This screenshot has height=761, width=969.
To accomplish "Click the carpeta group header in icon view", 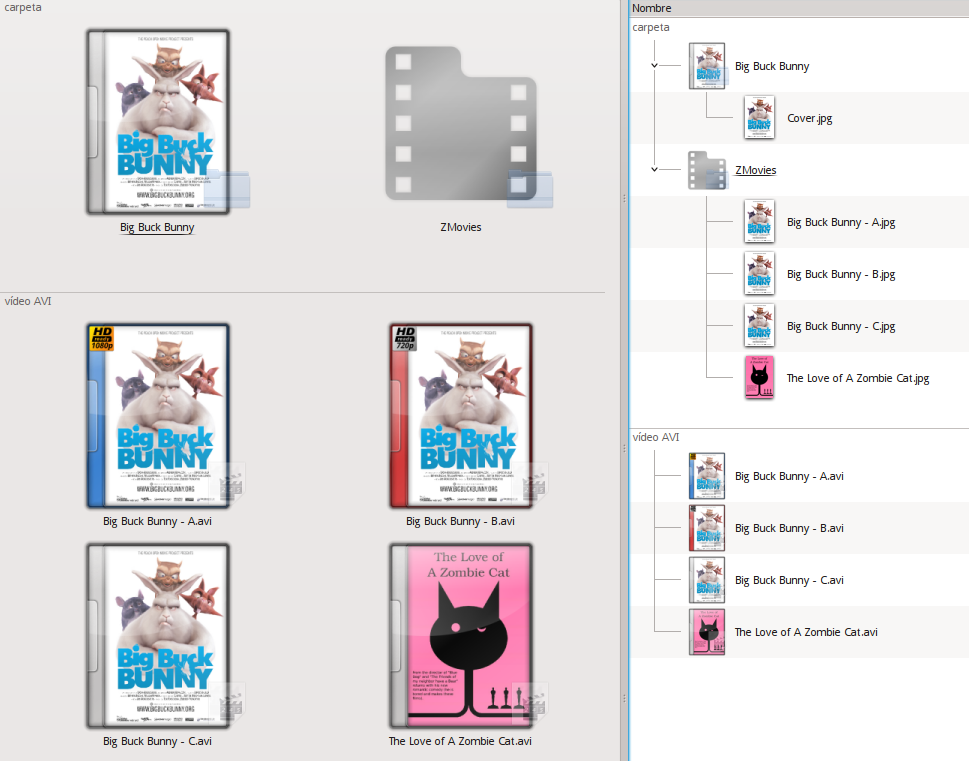I will point(23,7).
